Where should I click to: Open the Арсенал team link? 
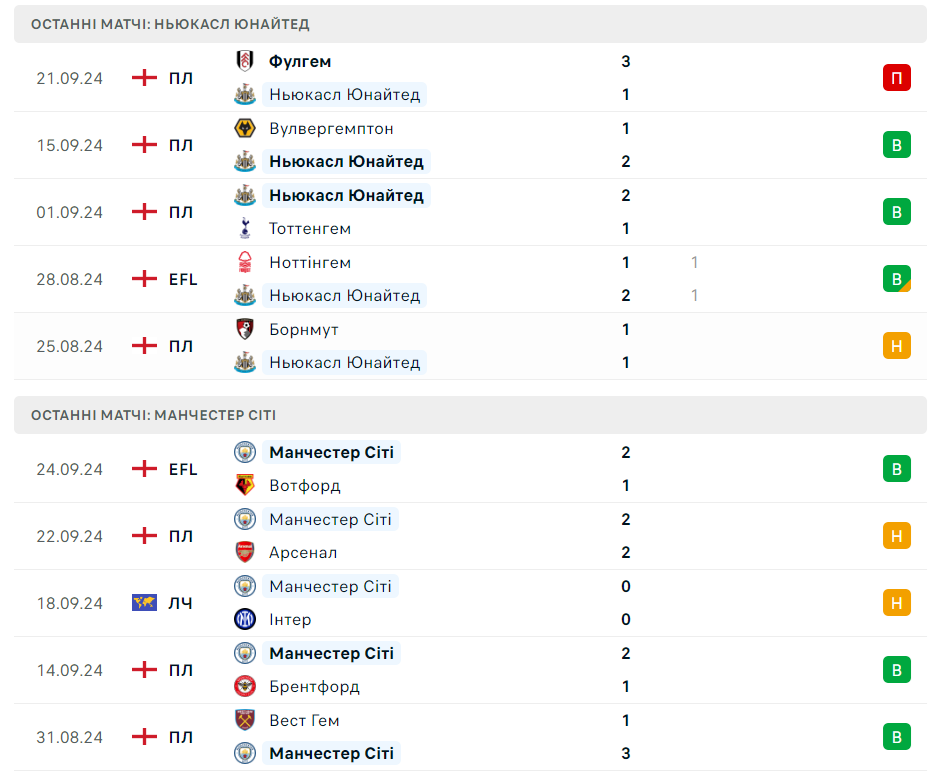click(x=303, y=553)
